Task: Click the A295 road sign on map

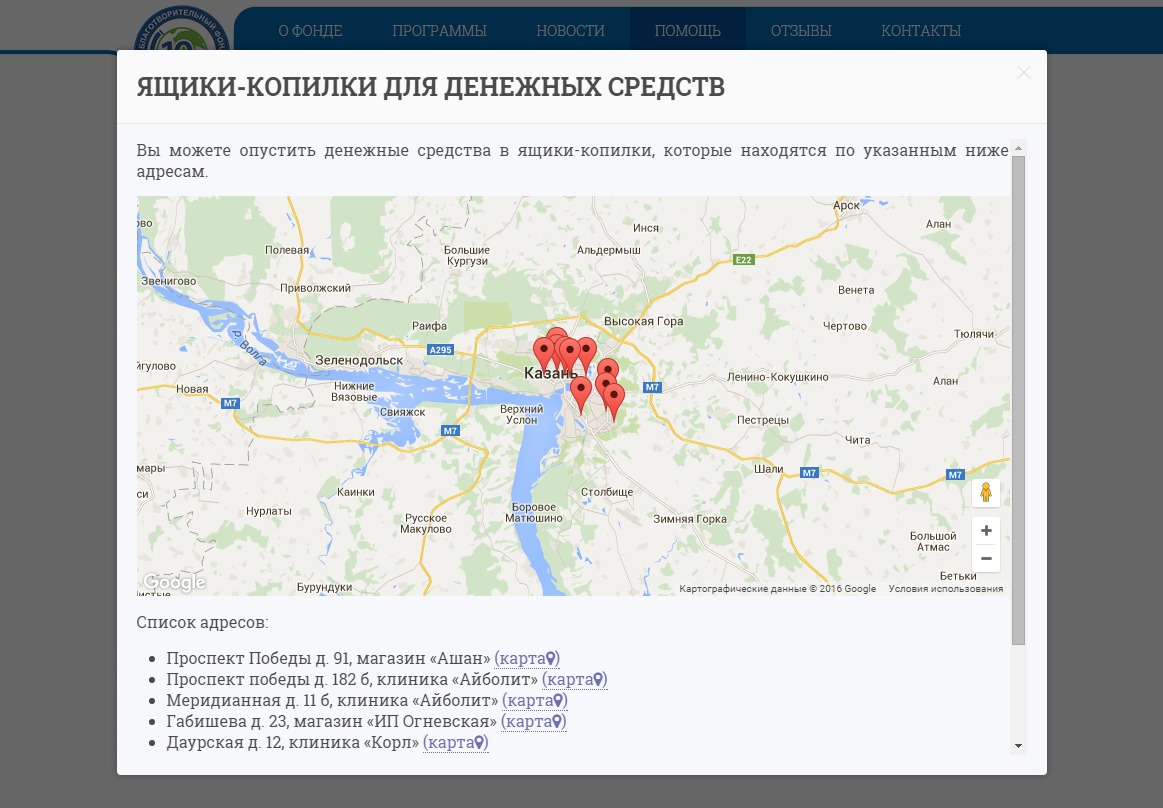Action: tap(441, 349)
